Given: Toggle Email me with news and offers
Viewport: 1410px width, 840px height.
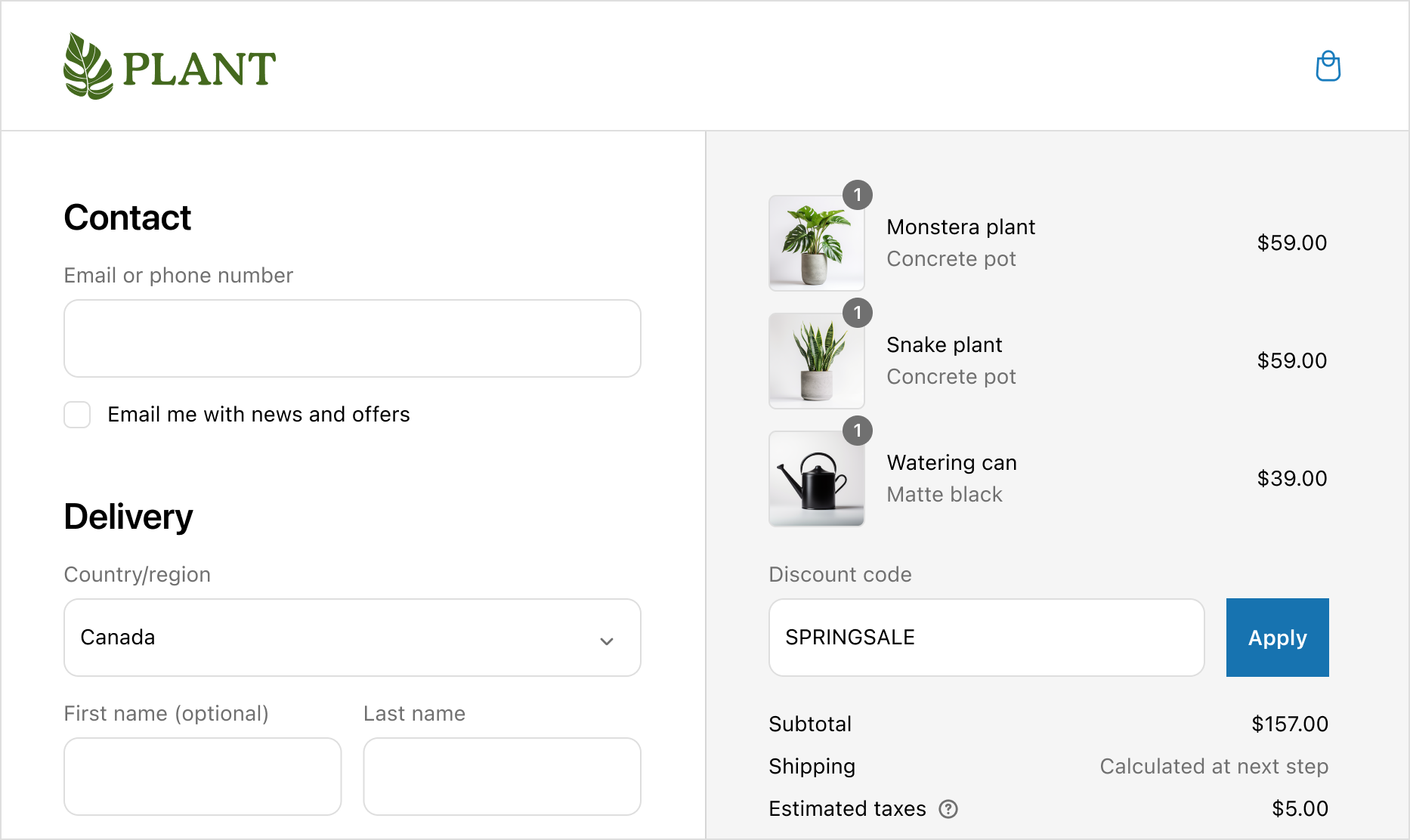Looking at the screenshot, I should point(77,415).
